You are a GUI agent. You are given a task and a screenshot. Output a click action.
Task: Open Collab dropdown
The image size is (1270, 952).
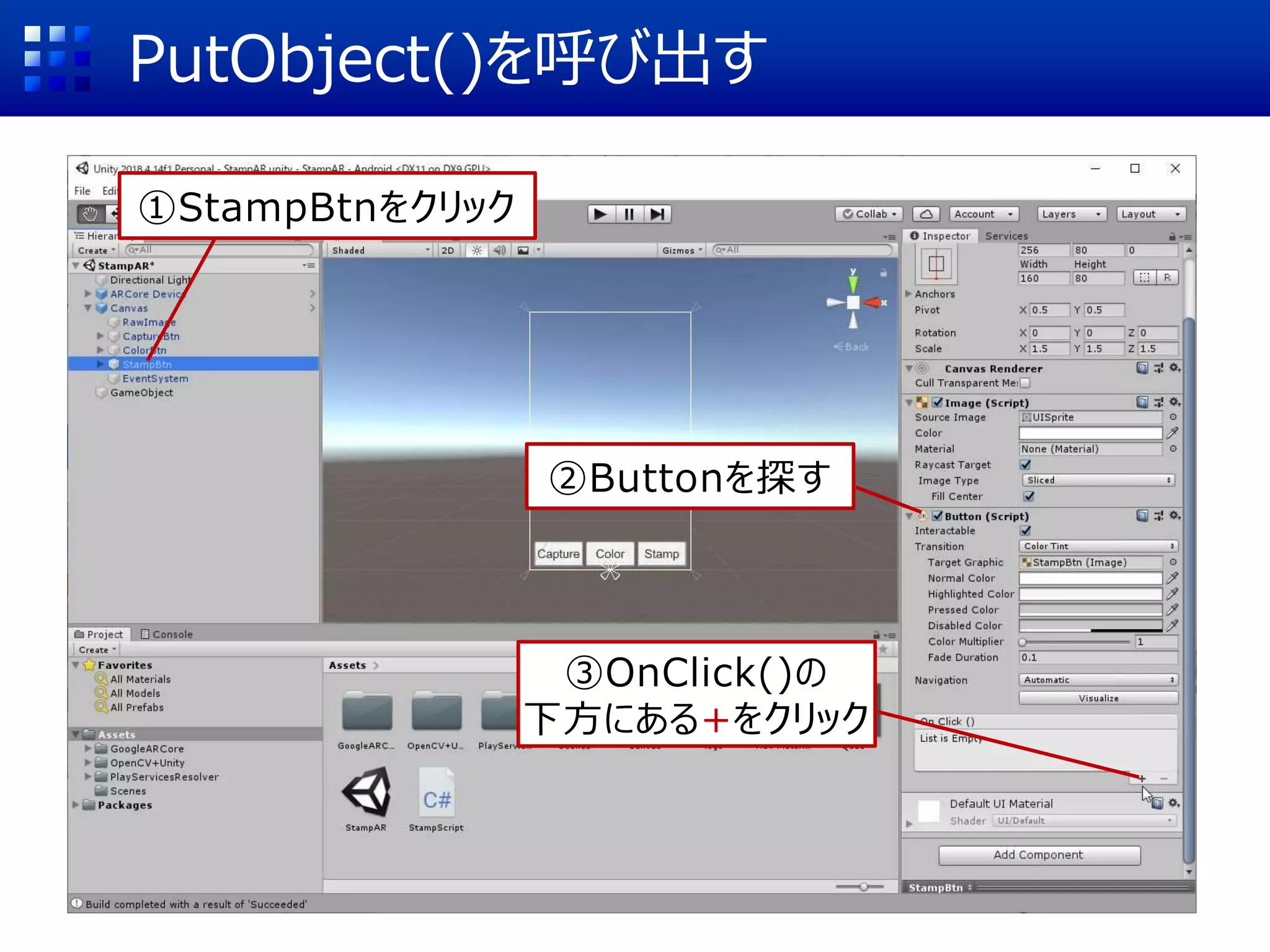(x=869, y=214)
